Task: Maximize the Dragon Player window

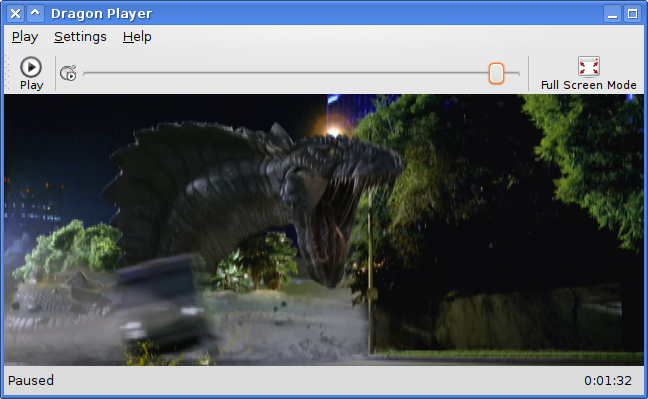Action: [632, 14]
